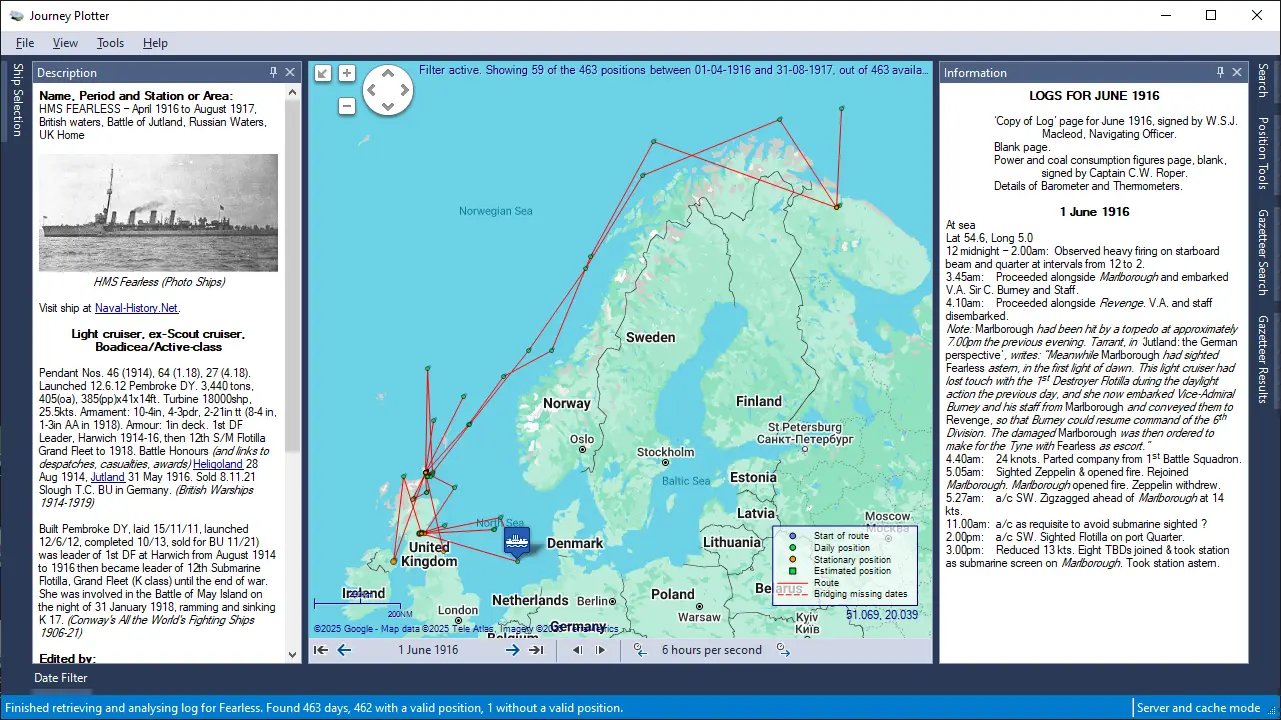This screenshot has height=720, width=1281.
Task: Jump to last position in route
Action: point(536,650)
